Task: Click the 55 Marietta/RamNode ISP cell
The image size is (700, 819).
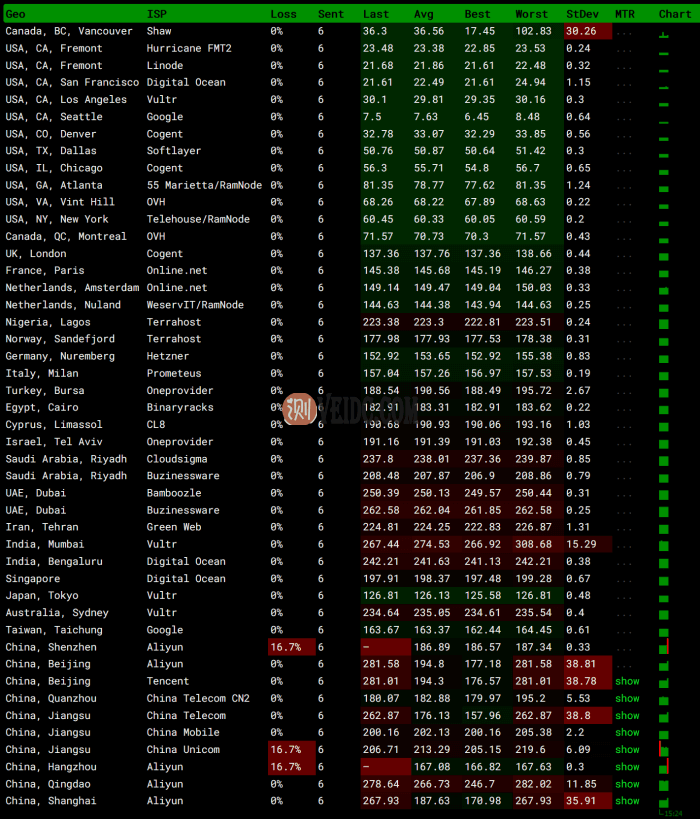Action: pos(204,185)
